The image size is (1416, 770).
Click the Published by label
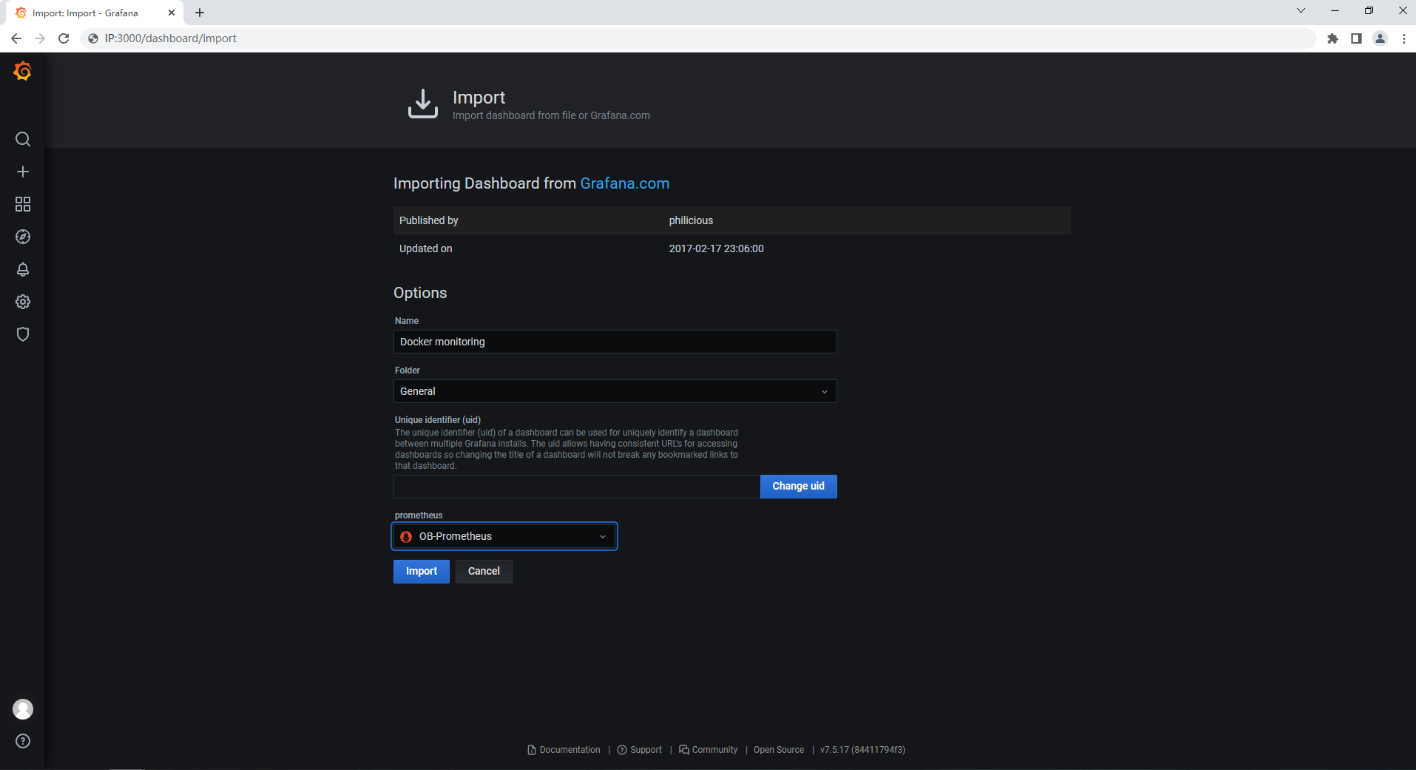pyautogui.click(x=429, y=220)
